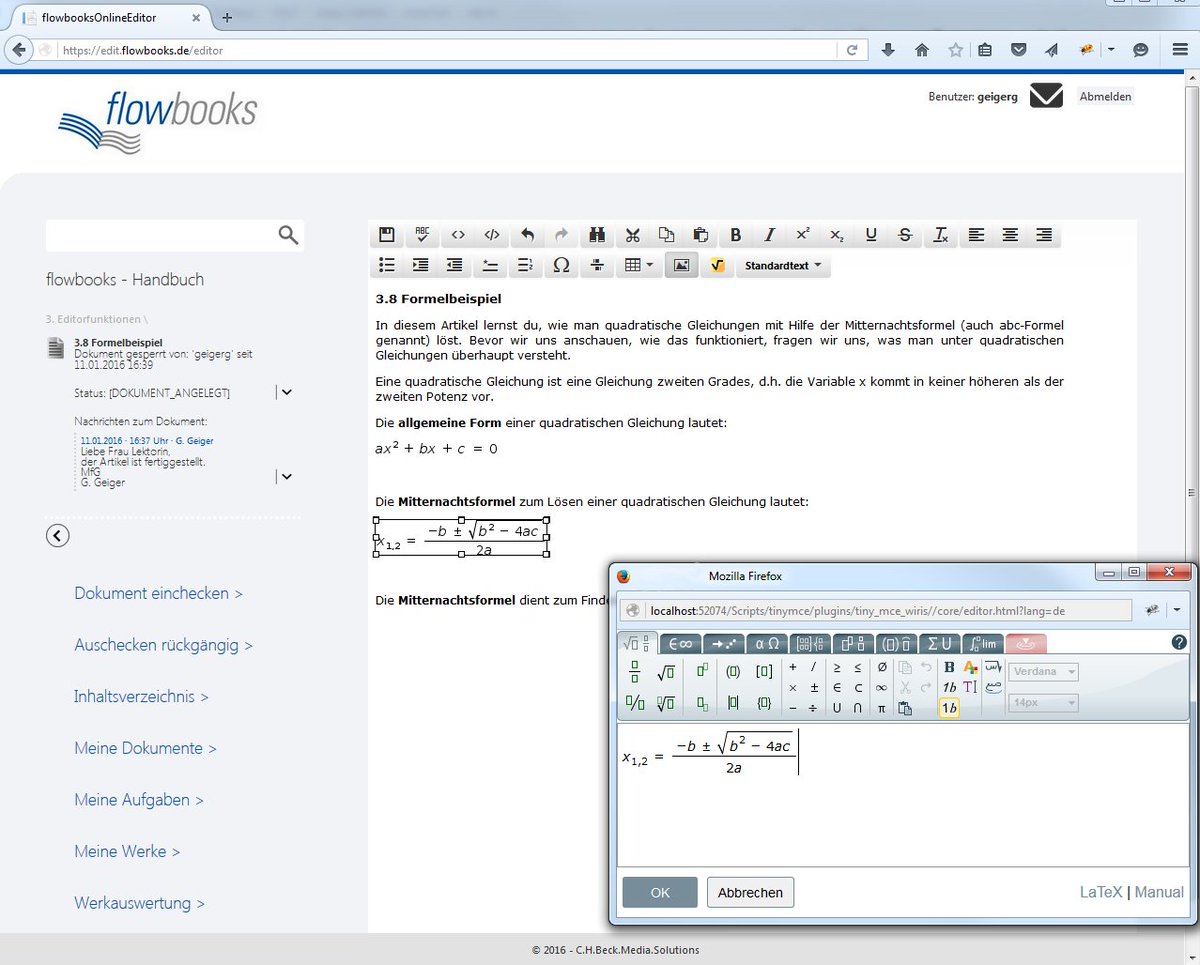The height and width of the screenshot is (965, 1200).
Task: Collapse the sidebar with the back circle arrow
Action: (x=58, y=536)
